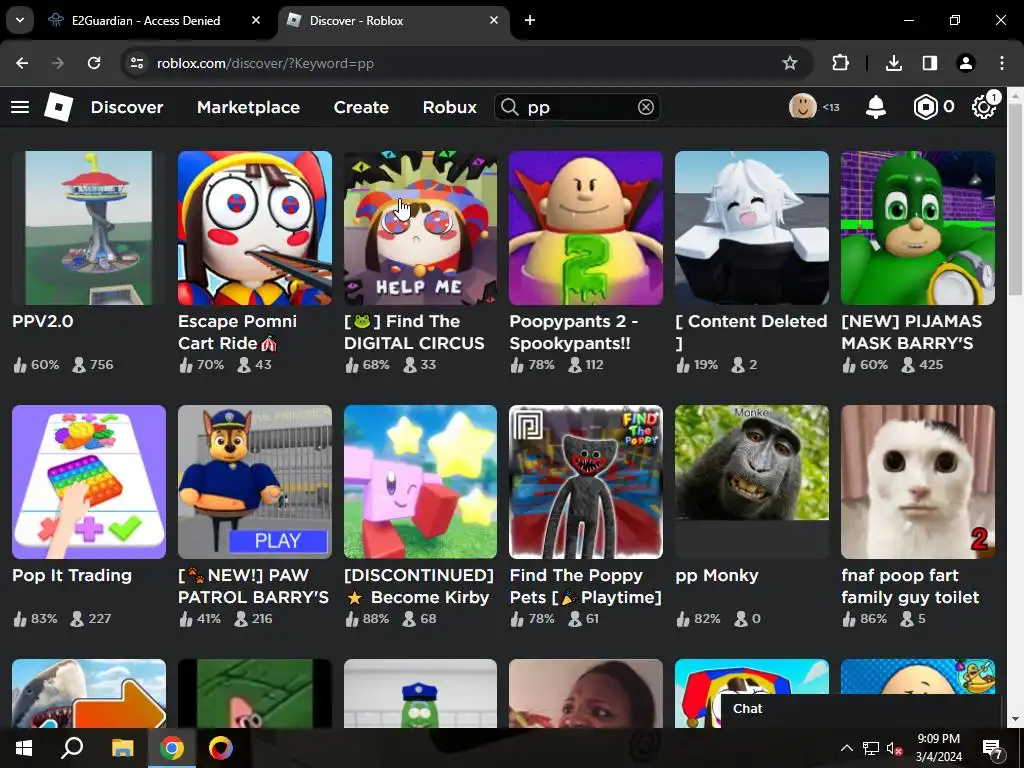Open the Robux nav link
Viewport: 1024px width, 768px height.
click(449, 107)
